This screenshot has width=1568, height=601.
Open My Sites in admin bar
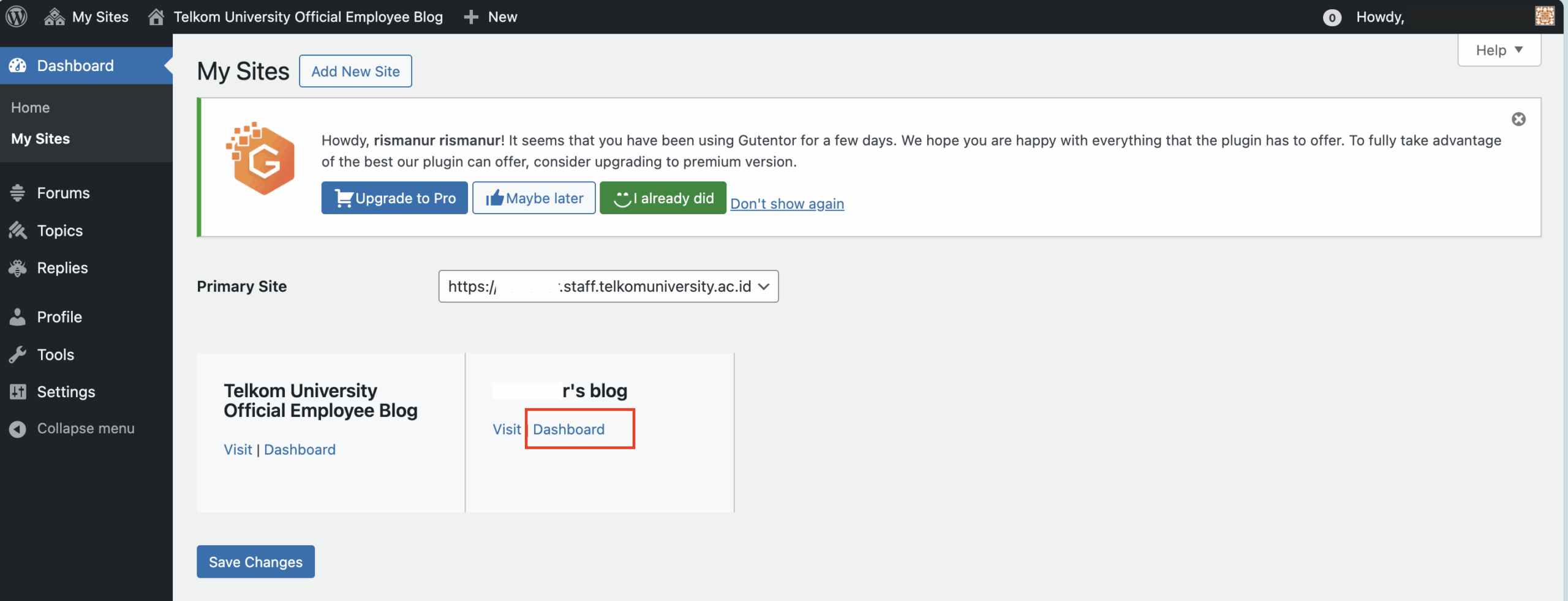pyautogui.click(x=87, y=17)
